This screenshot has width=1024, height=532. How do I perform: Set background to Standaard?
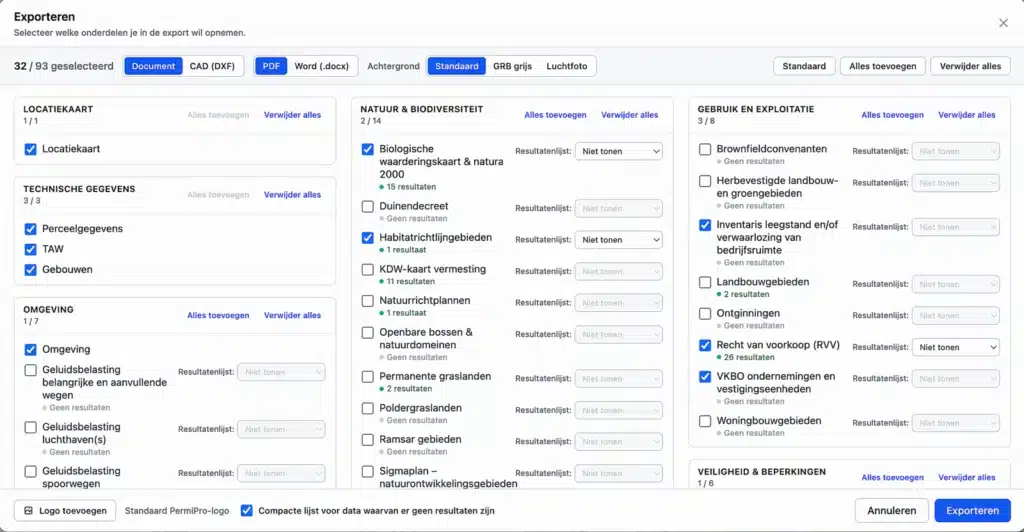click(x=456, y=66)
